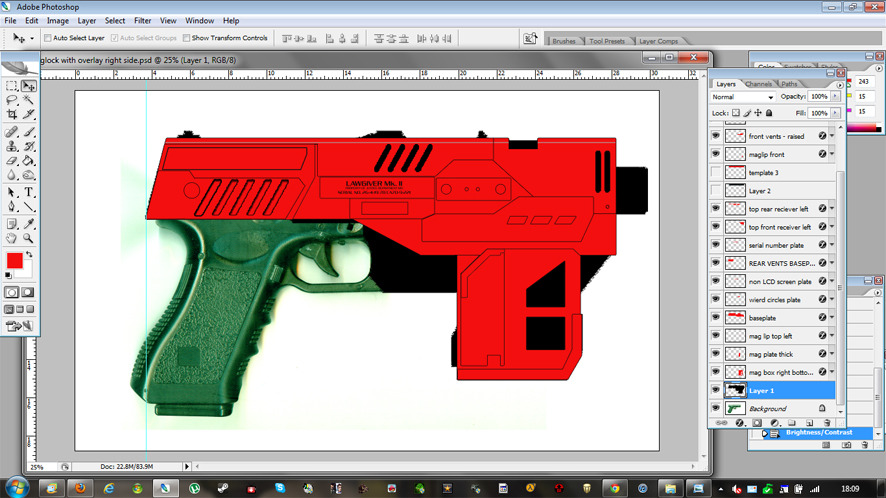Enable the Auto Select Layer checkbox
886x498 pixels.
click(x=48, y=38)
